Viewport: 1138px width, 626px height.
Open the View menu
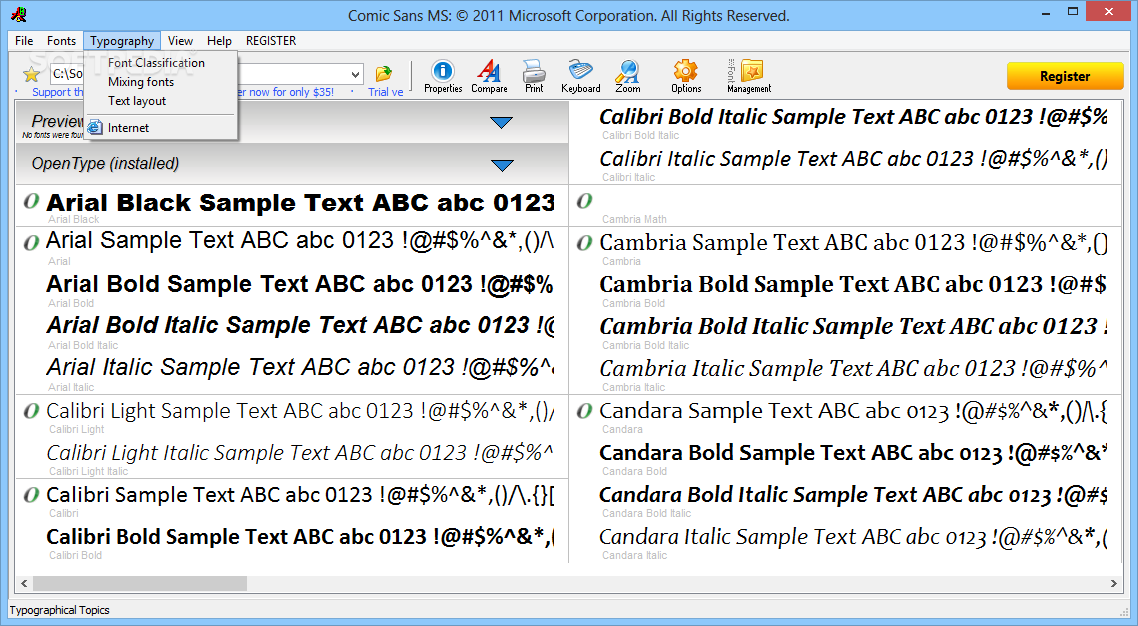[x=180, y=41]
